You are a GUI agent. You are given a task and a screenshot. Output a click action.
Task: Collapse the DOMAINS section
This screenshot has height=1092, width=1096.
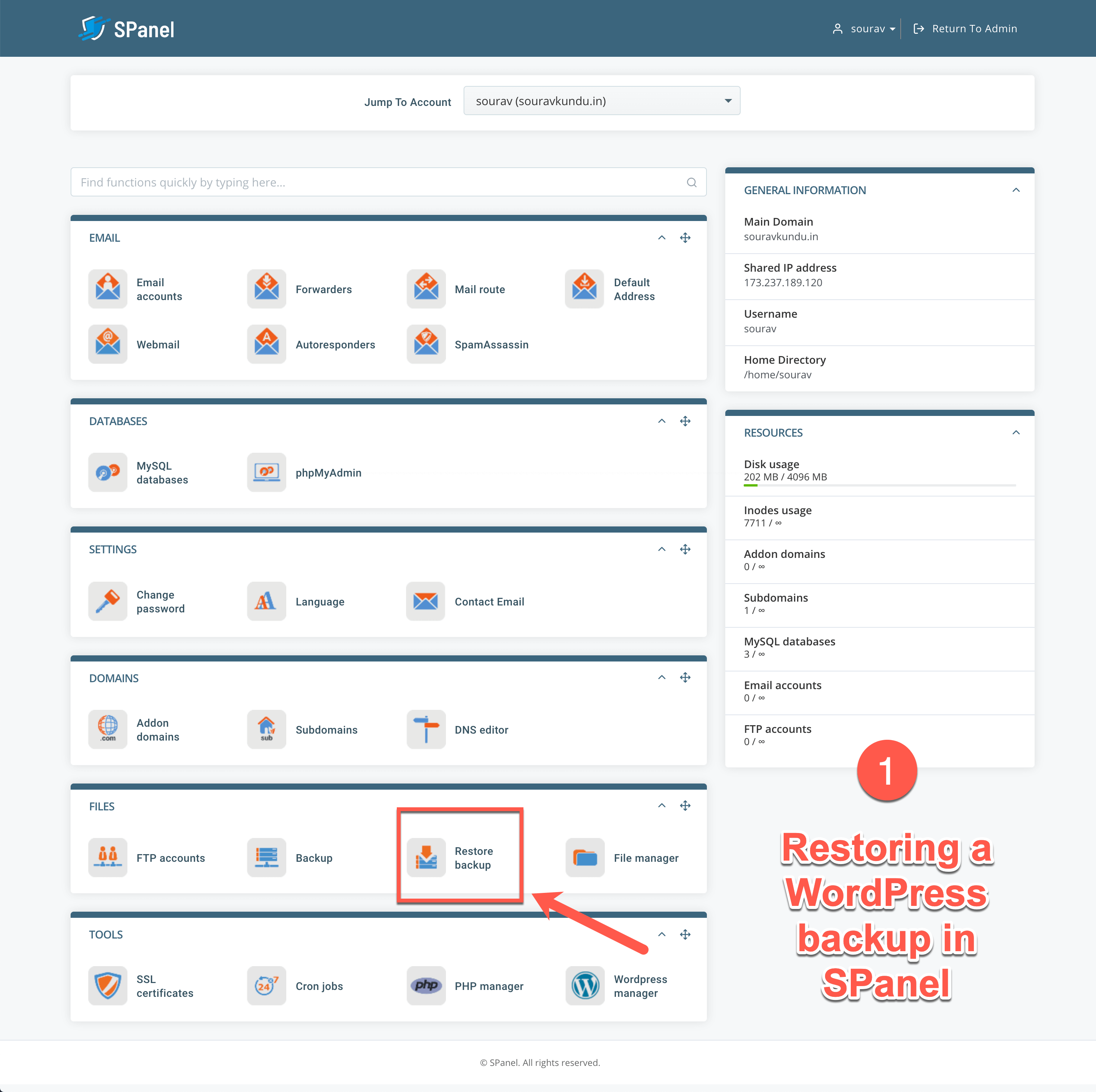662,677
